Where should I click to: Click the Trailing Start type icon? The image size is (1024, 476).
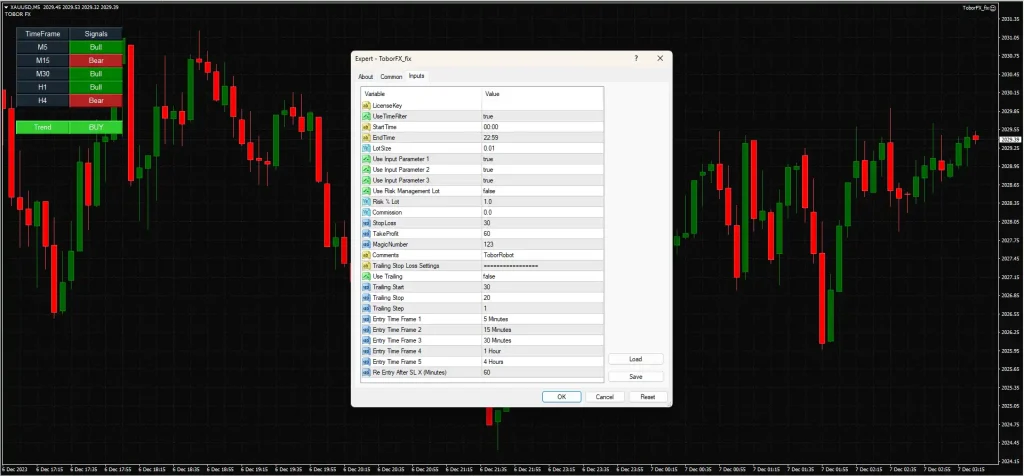pos(366,287)
